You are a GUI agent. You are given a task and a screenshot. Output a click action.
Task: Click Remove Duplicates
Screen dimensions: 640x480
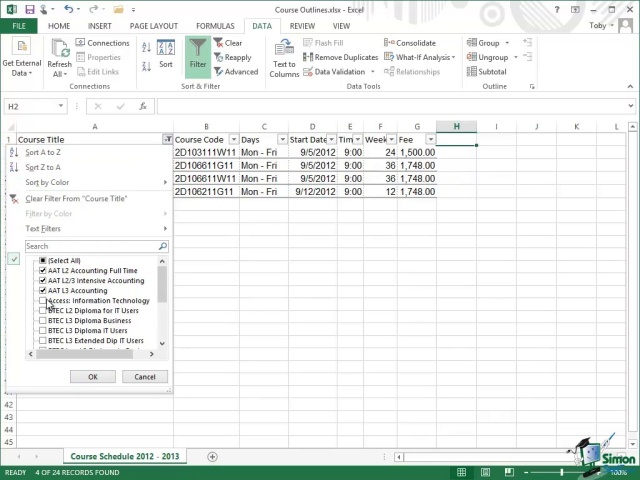340,58
